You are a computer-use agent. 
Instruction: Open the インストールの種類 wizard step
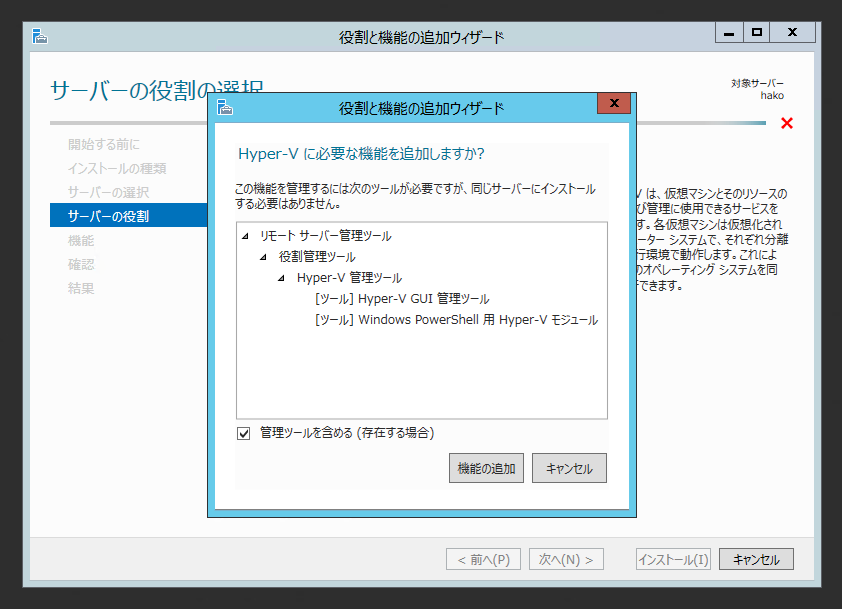(117, 169)
